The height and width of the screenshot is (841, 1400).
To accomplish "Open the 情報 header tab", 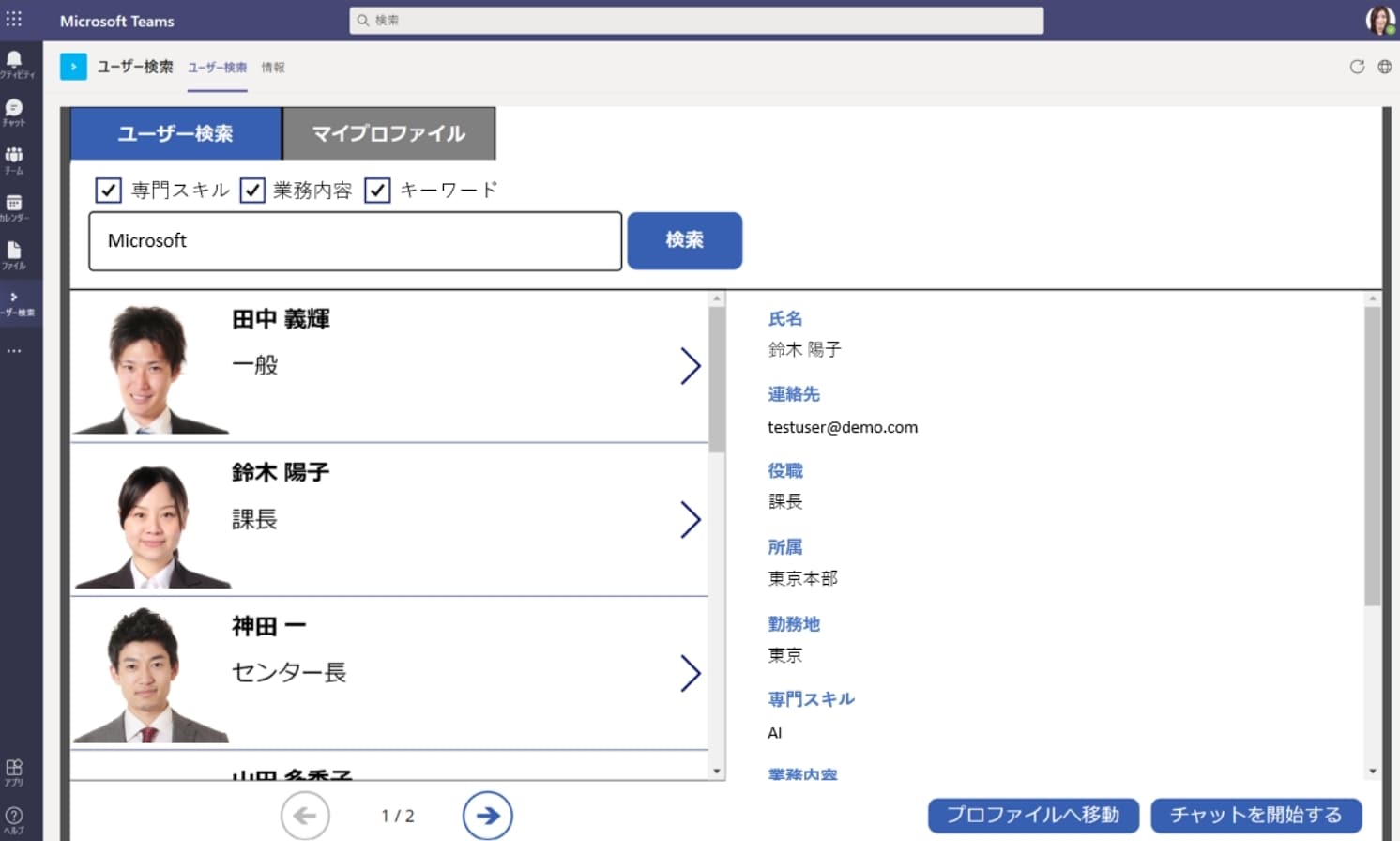I will 273,68.
